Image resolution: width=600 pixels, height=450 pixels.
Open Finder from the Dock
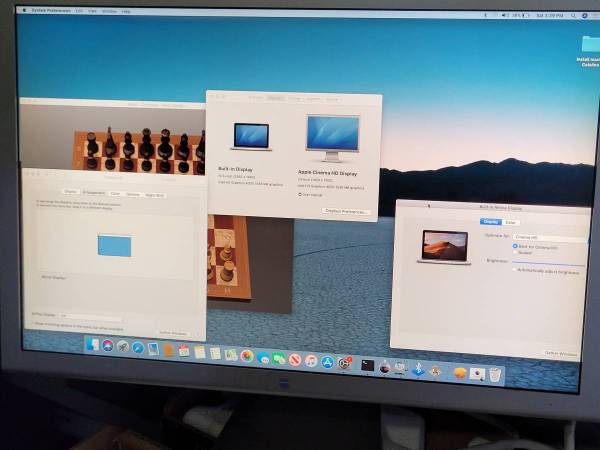(x=92, y=345)
